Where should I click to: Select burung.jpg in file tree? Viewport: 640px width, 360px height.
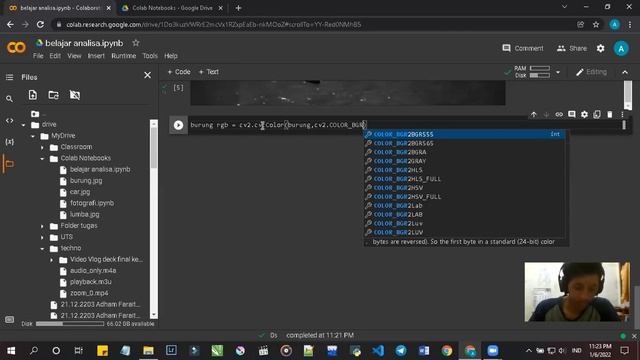(86, 181)
